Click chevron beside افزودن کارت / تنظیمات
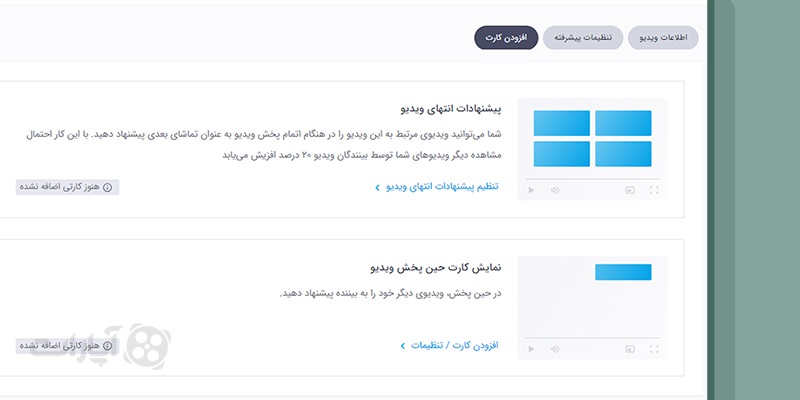The image size is (800, 400). pos(403,346)
